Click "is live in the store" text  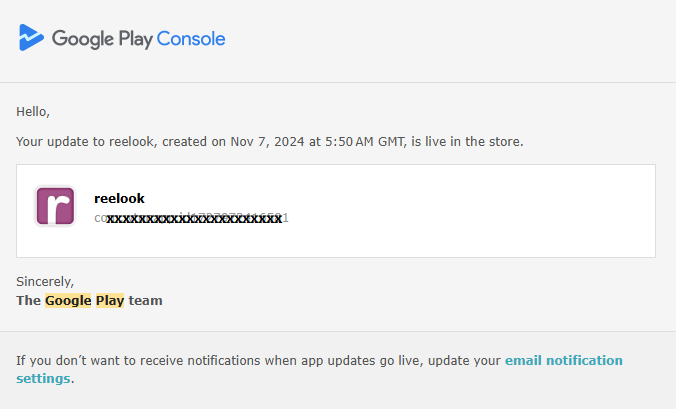pos(471,142)
